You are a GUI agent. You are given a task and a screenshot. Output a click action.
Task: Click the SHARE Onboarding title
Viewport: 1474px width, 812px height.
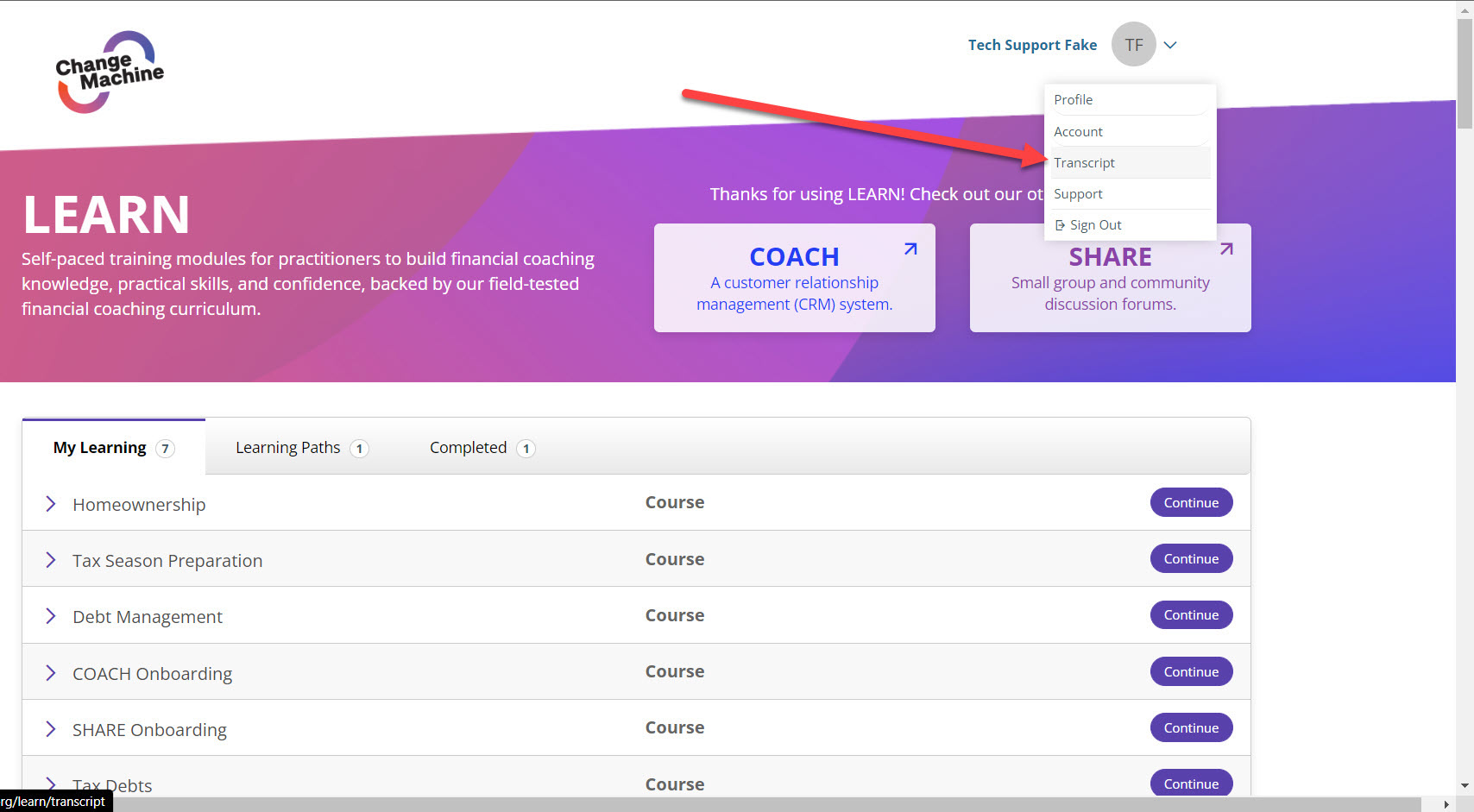point(149,730)
